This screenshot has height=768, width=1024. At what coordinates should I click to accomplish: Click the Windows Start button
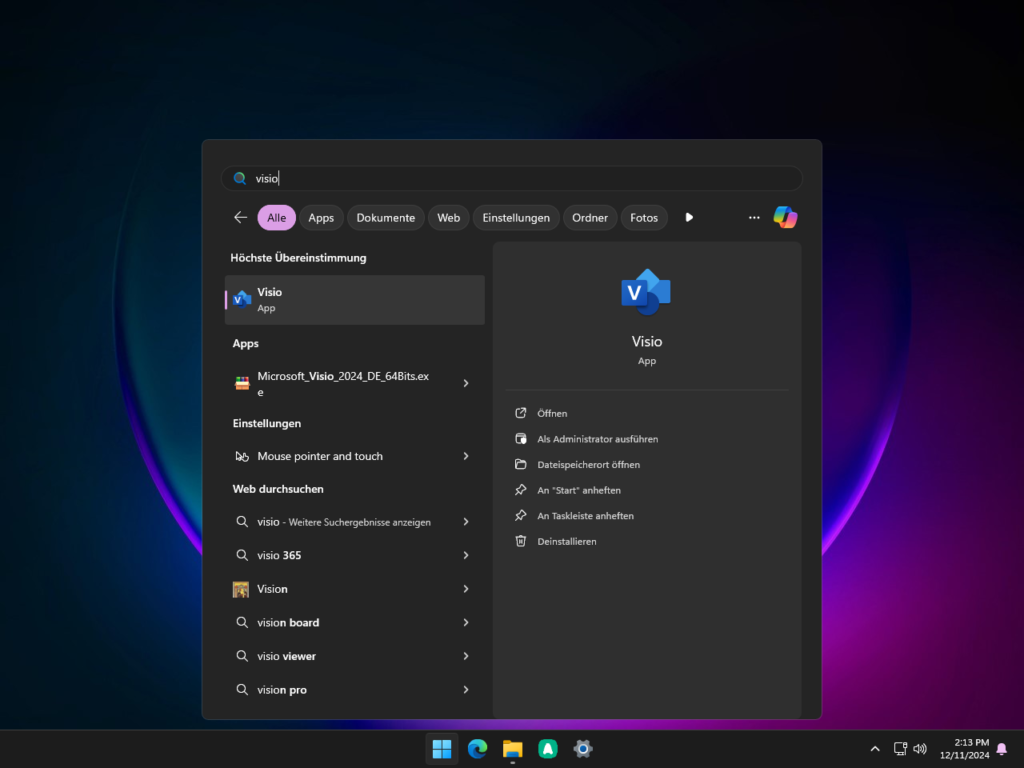point(442,748)
